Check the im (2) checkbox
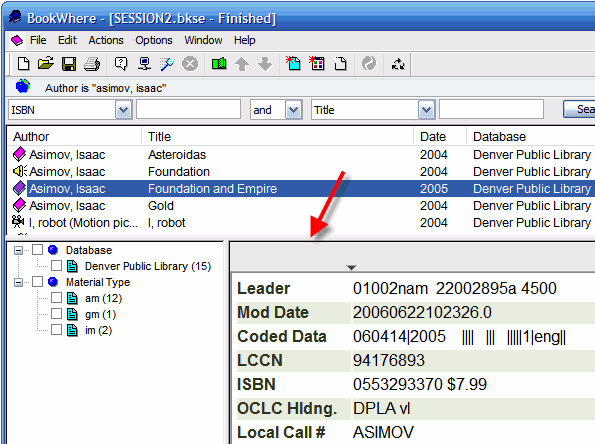595x444 pixels. click(x=57, y=330)
